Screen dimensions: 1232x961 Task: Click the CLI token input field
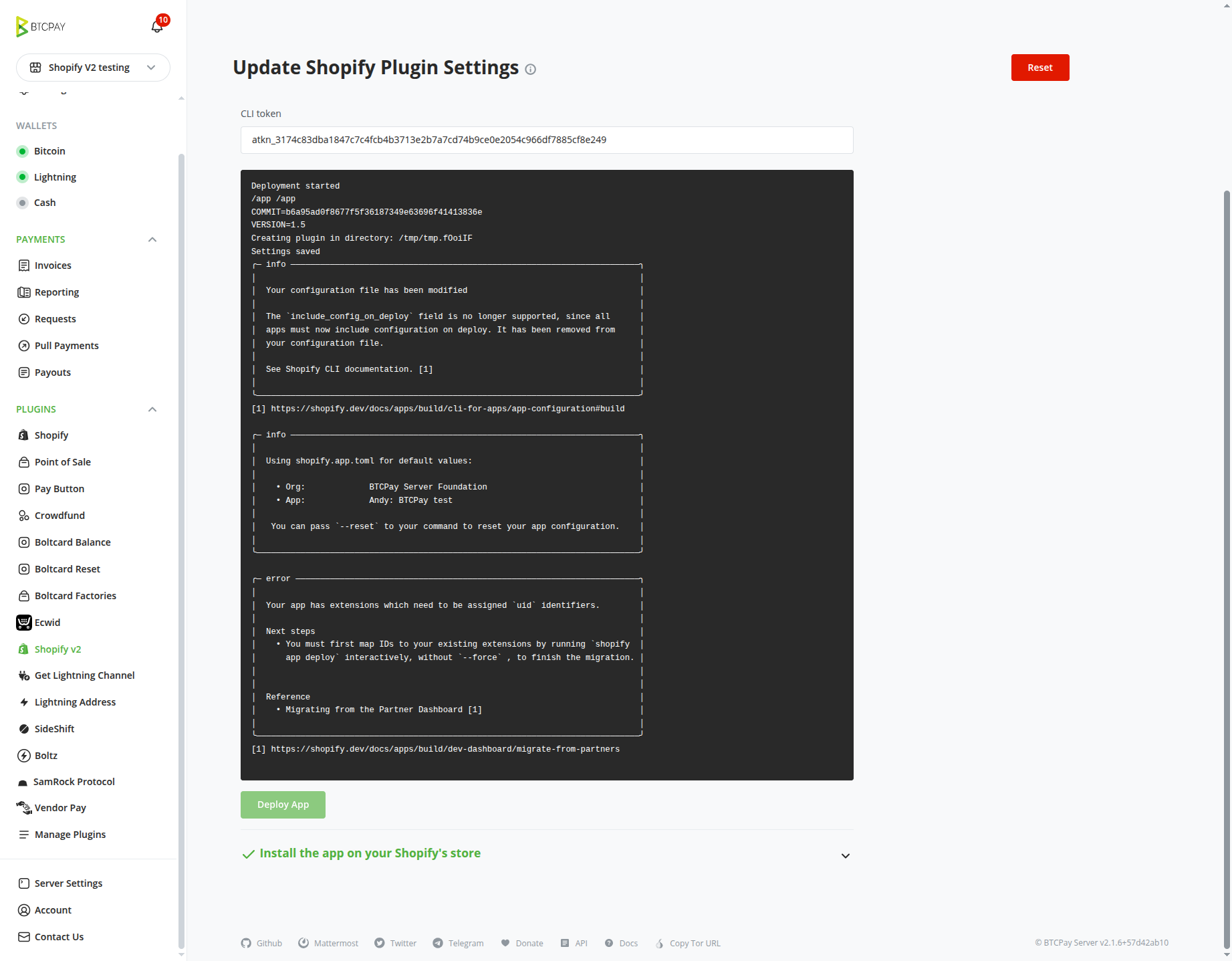click(545, 140)
